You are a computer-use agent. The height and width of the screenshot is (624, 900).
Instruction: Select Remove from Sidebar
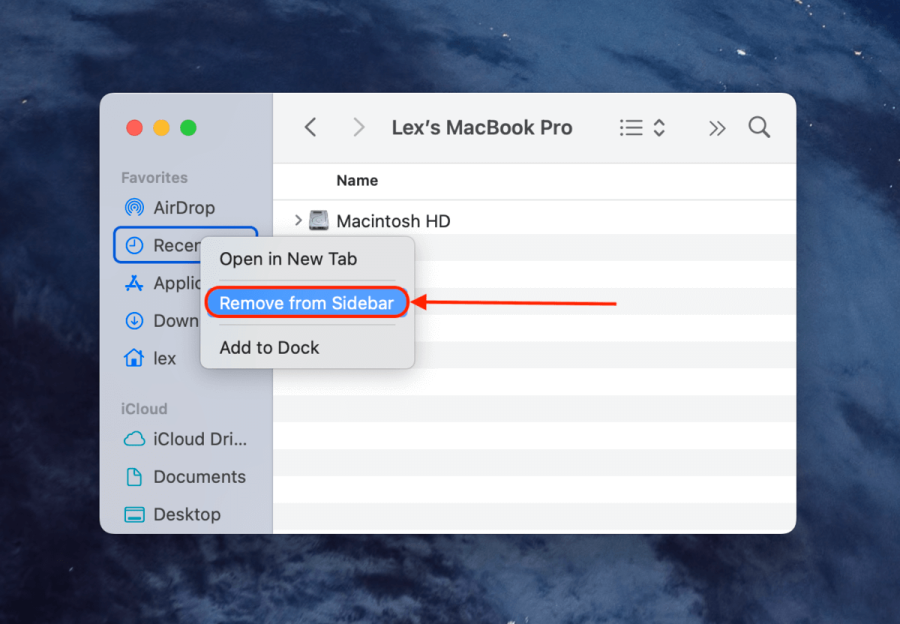[x=306, y=302]
